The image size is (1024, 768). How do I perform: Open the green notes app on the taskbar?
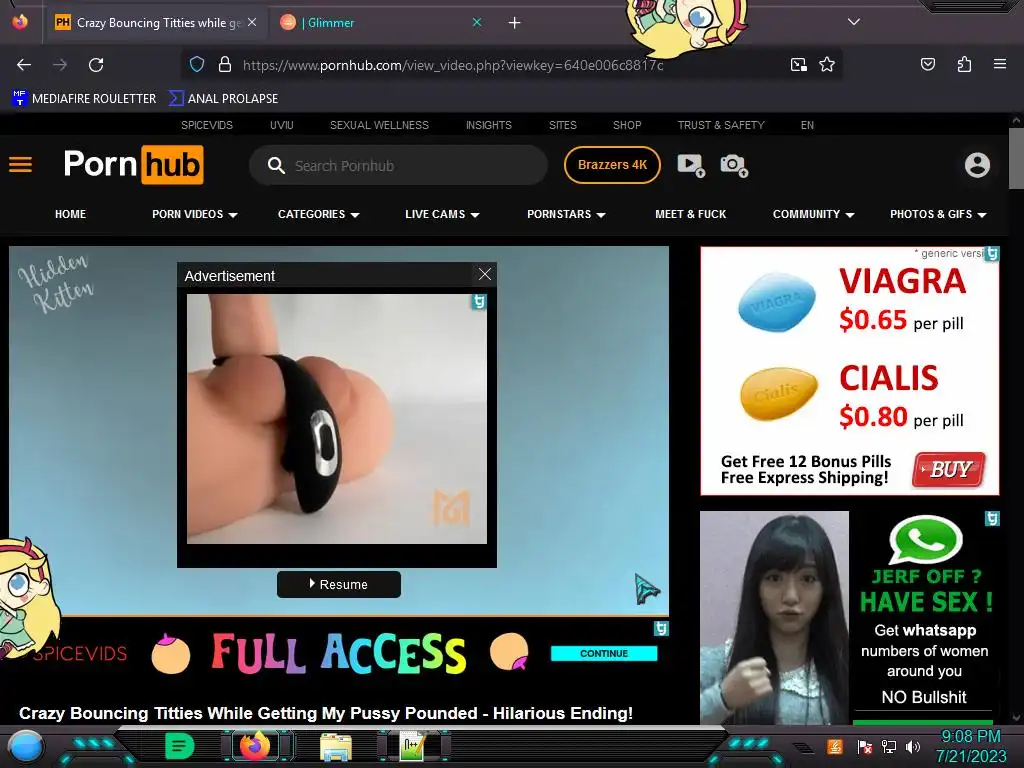(x=180, y=746)
